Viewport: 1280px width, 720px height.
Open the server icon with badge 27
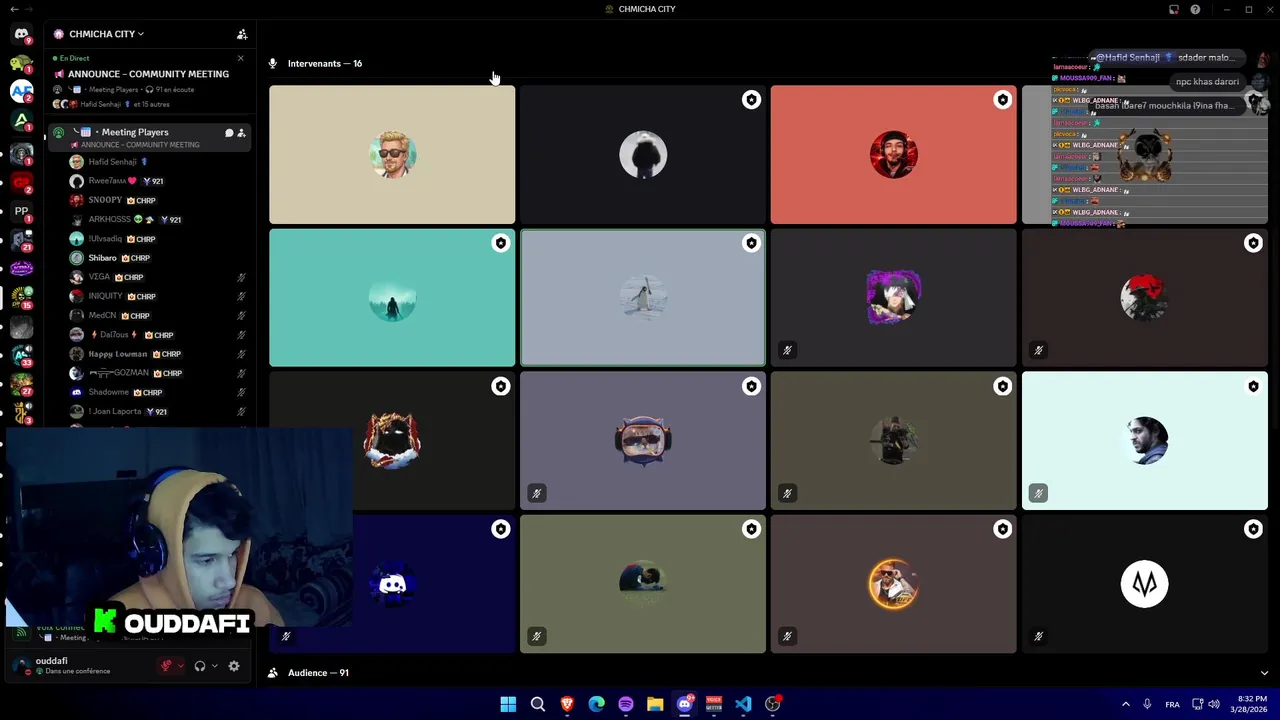pos(21,384)
